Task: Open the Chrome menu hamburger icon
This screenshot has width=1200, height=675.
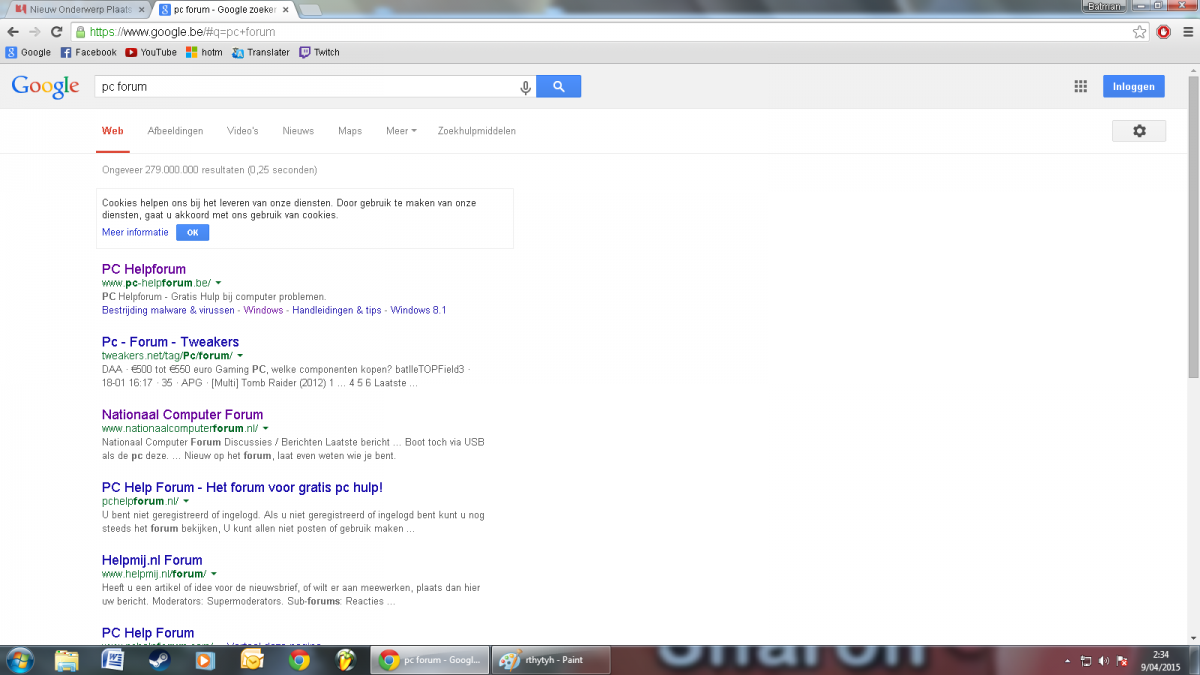Action: 1186,32
